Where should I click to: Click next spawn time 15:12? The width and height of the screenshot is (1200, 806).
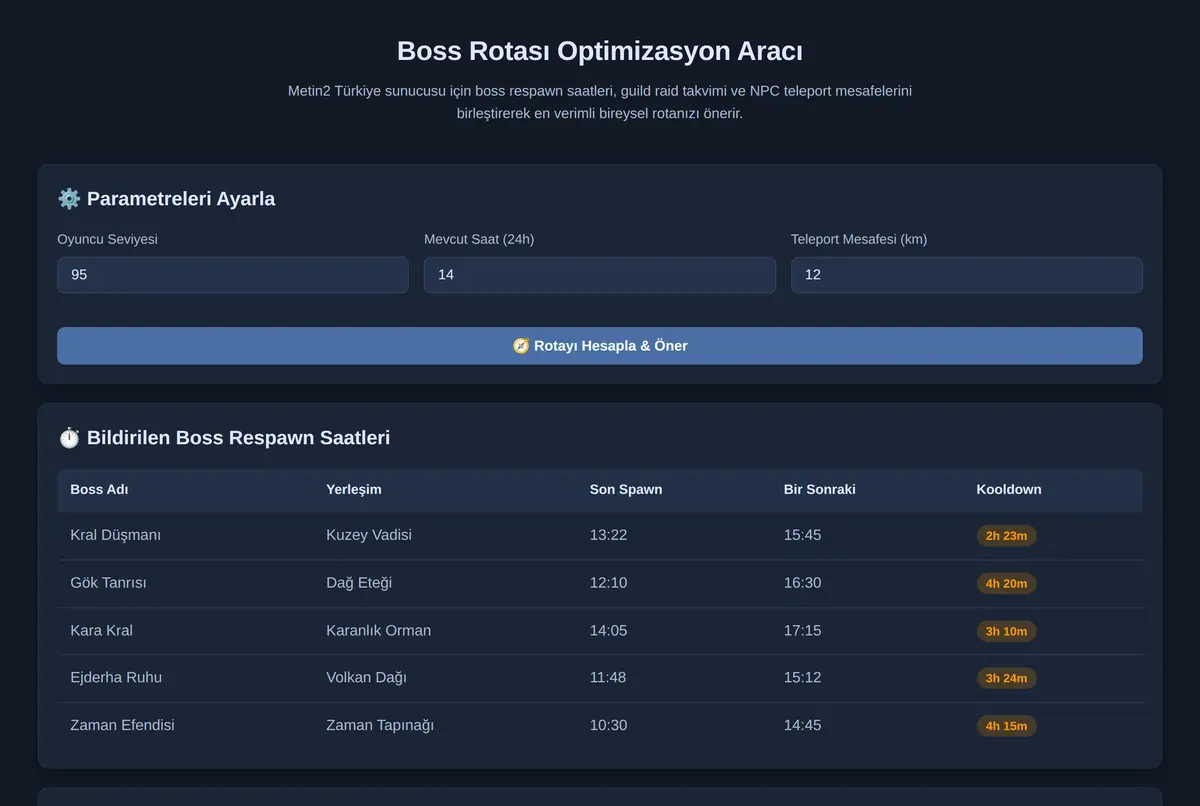[803, 677]
